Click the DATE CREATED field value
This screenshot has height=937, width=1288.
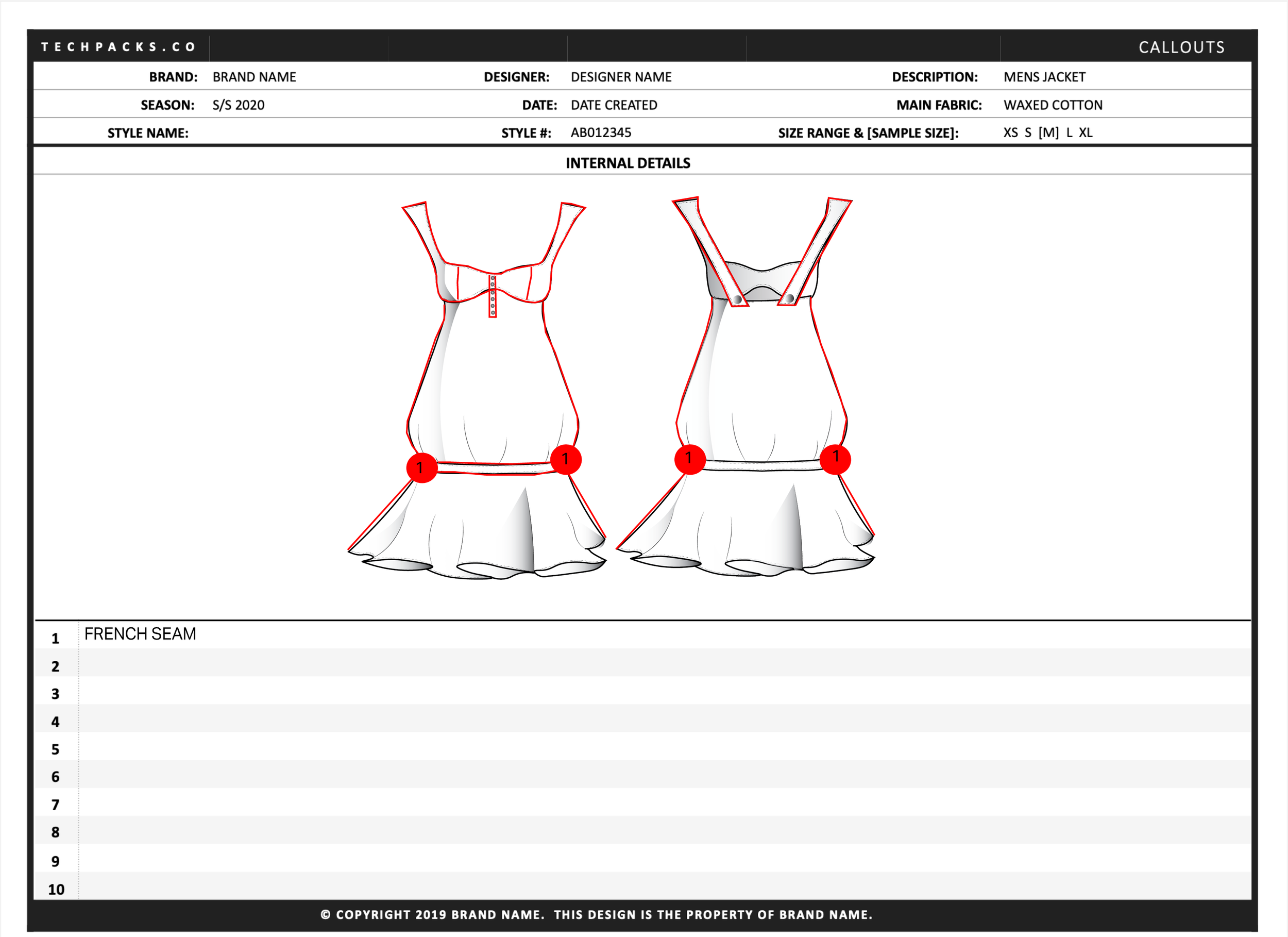coord(613,105)
